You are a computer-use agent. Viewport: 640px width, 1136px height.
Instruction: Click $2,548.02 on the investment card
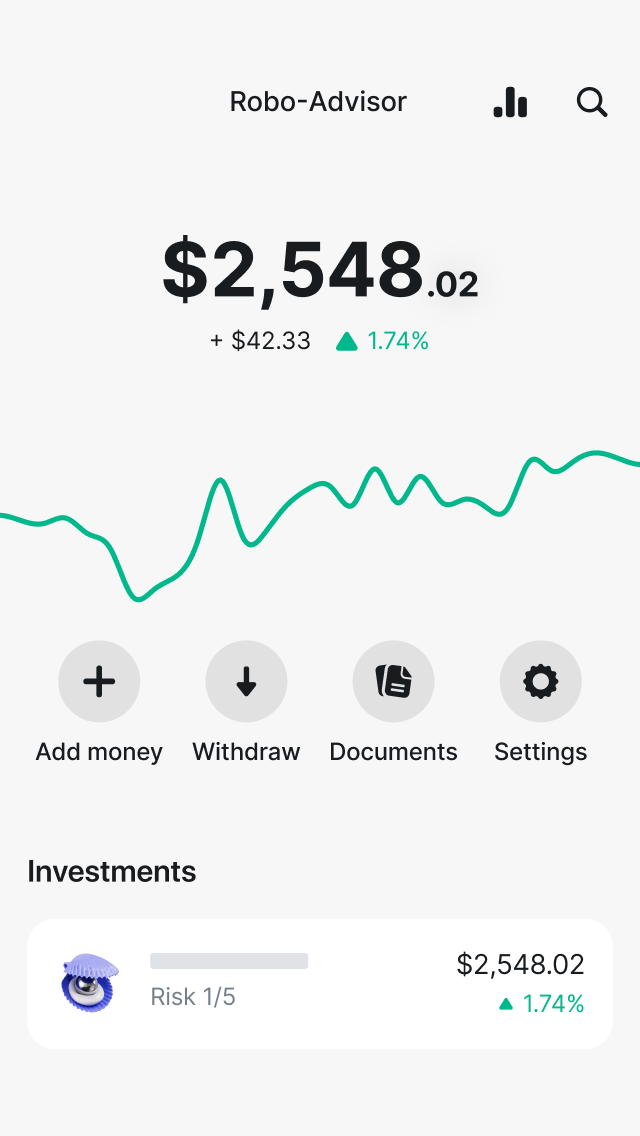click(521, 964)
